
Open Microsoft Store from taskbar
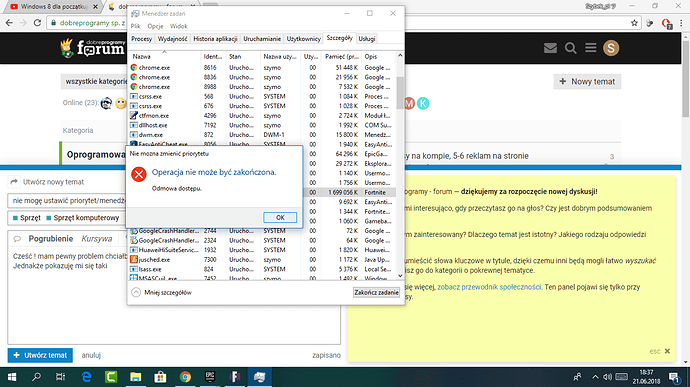[160, 377]
